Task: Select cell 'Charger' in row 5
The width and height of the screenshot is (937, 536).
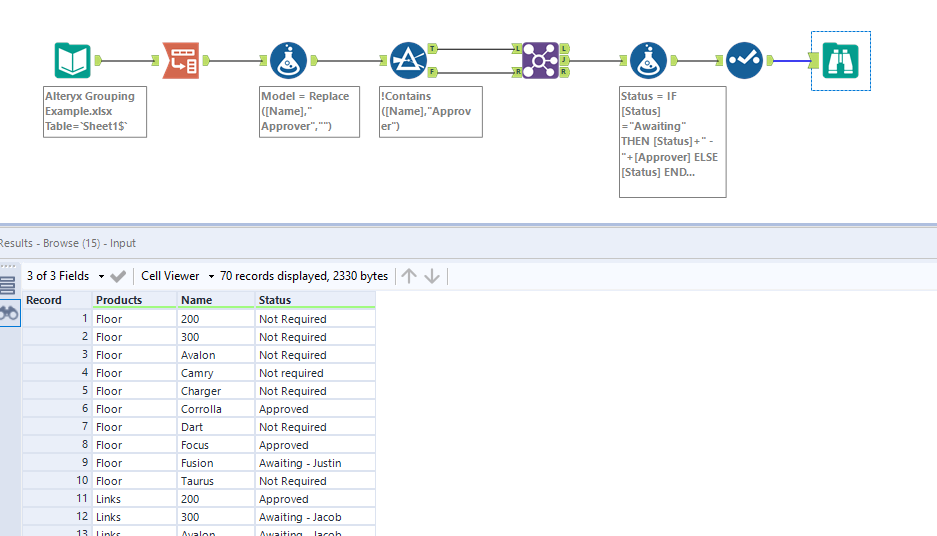Action: tap(216, 391)
